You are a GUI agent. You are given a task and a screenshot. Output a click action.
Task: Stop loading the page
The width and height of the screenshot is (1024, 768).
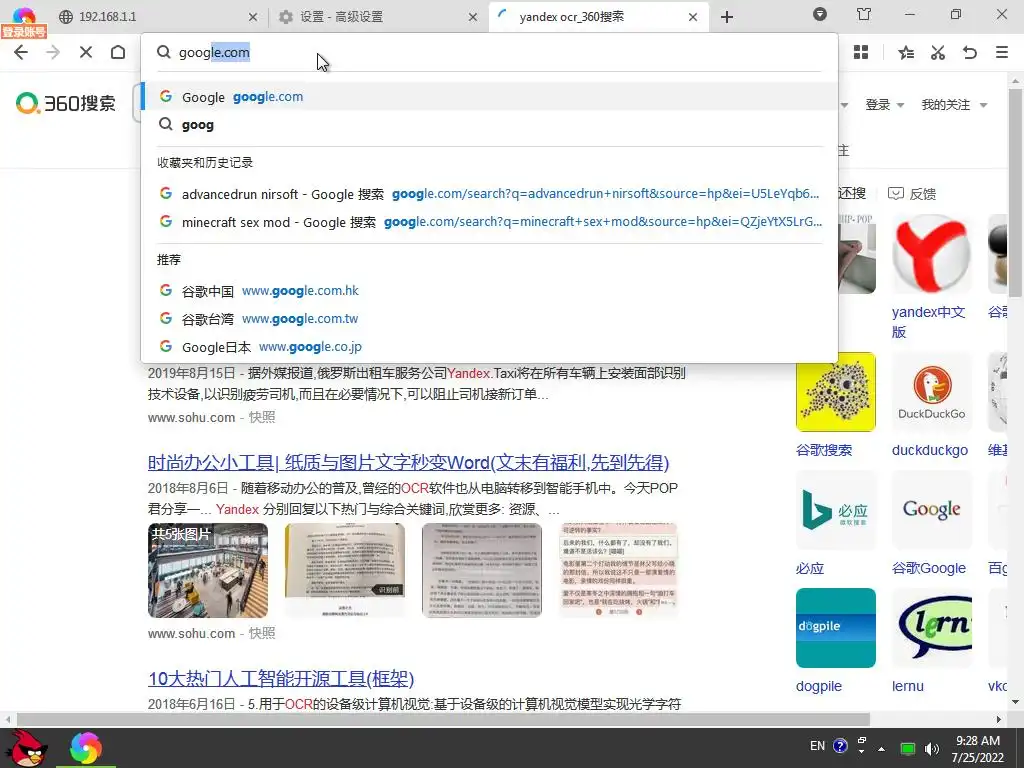click(86, 52)
